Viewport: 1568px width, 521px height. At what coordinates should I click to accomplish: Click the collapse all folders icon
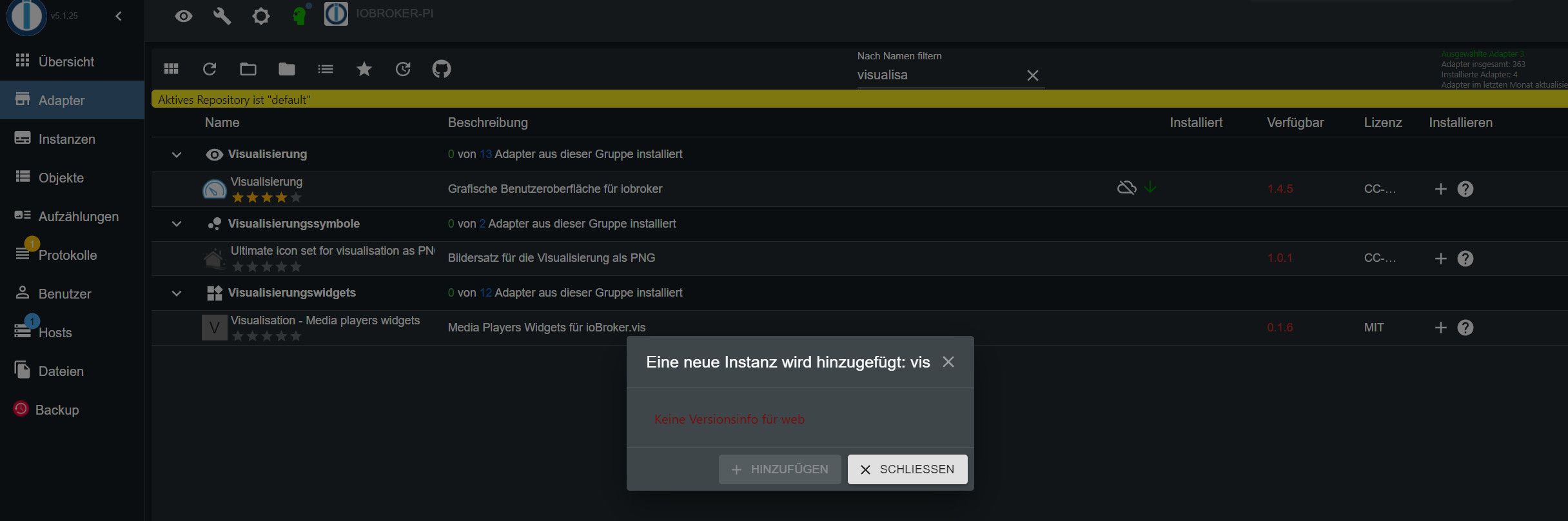tap(287, 69)
